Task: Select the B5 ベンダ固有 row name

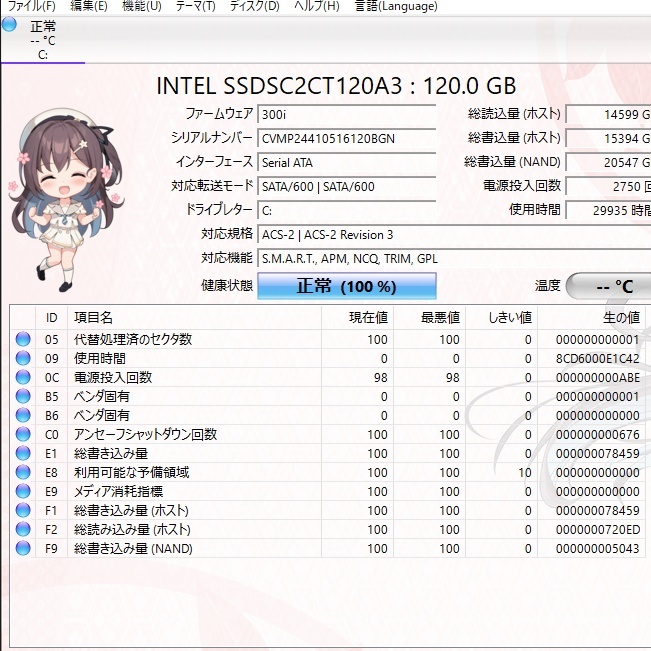Action: click(x=102, y=396)
